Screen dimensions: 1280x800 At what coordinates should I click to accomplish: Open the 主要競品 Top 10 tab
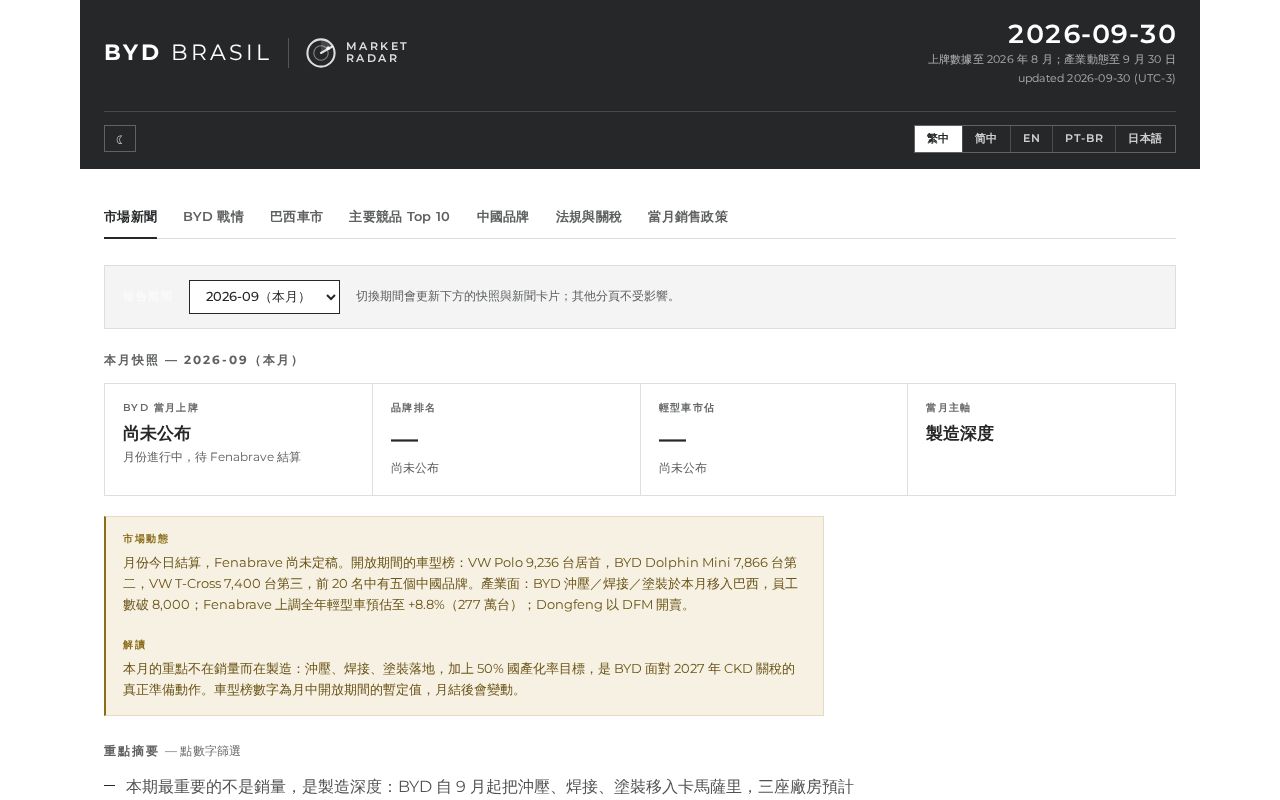tap(399, 217)
